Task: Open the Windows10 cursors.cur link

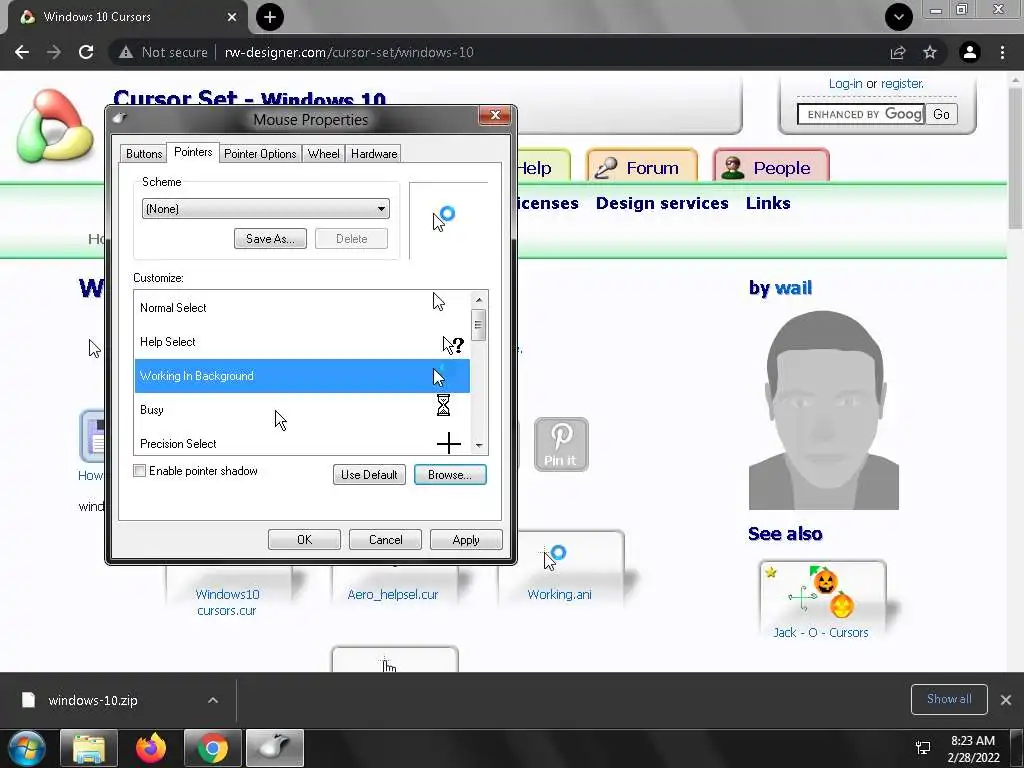Action: coord(227,602)
